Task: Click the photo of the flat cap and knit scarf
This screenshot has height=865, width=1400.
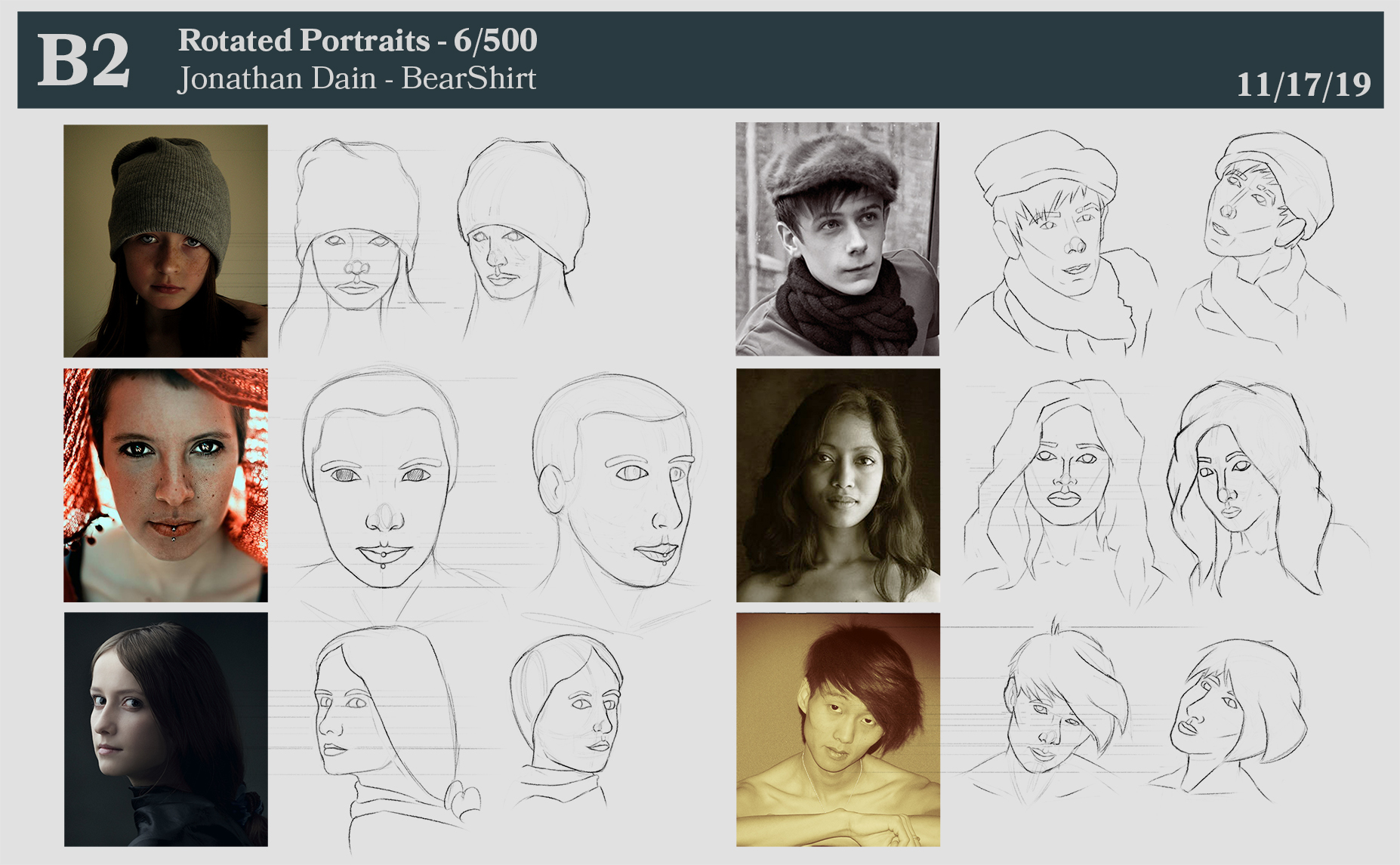Action: coord(837,239)
